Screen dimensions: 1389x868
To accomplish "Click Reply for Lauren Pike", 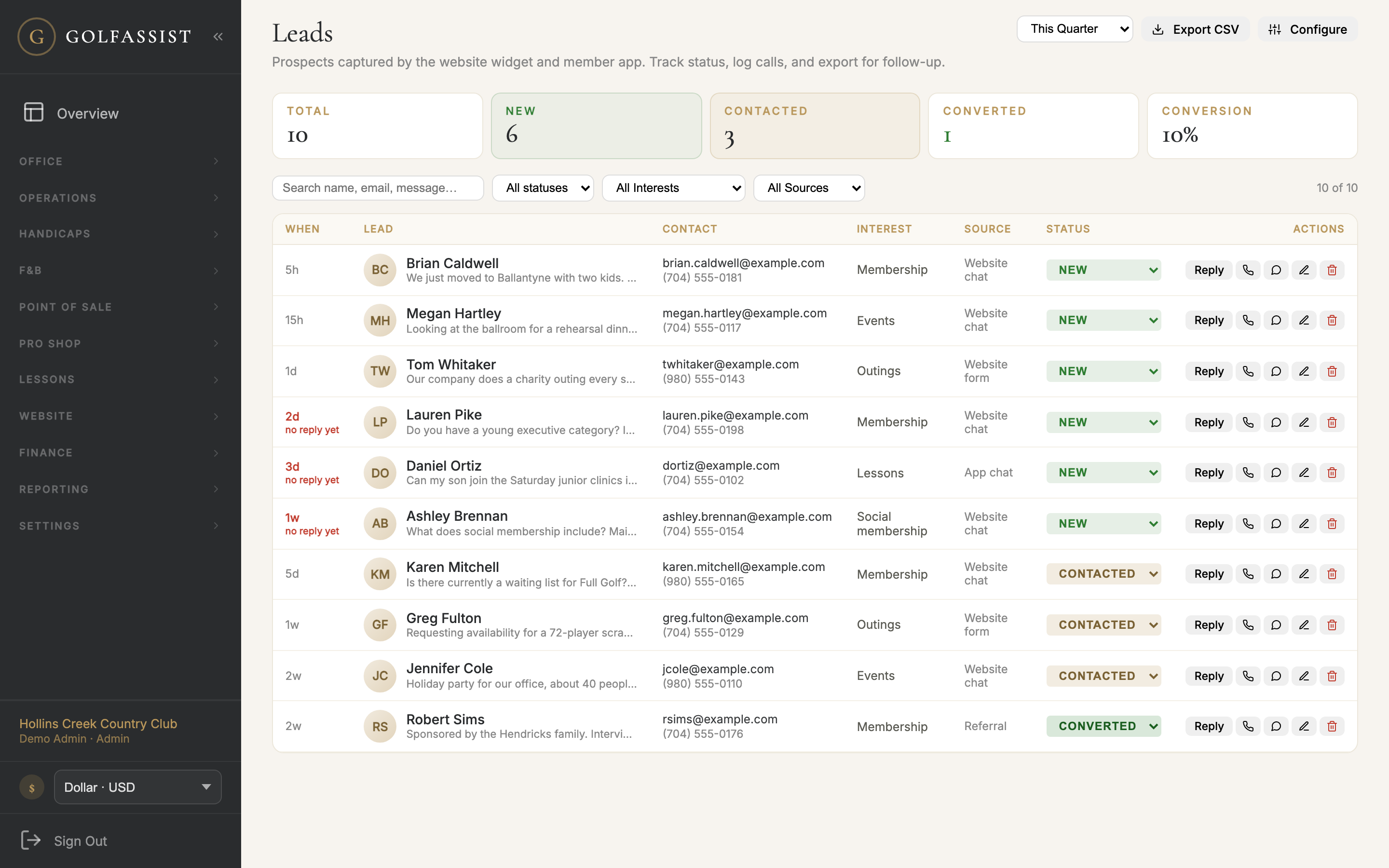I will pyautogui.click(x=1209, y=422).
